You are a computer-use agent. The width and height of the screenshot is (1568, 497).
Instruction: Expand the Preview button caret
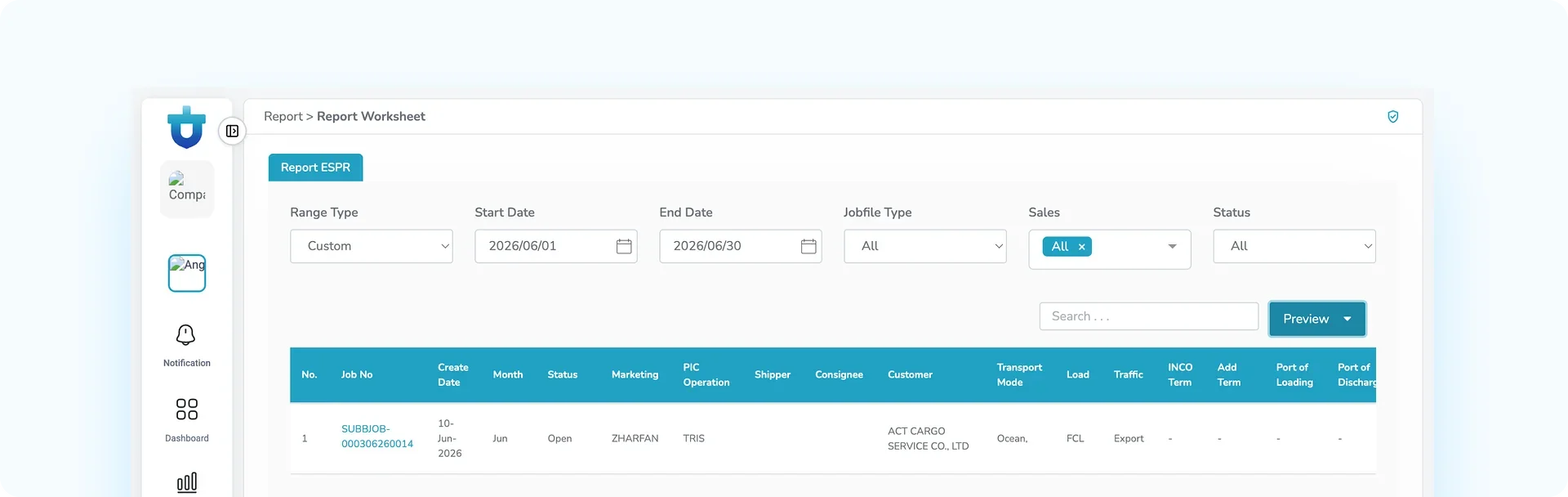[x=1347, y=319]
